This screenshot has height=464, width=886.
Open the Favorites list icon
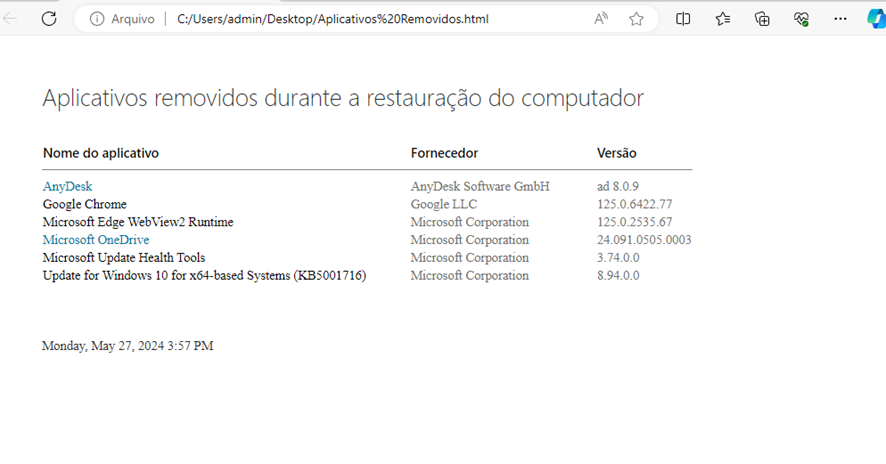pyautogui.click(x=723, y=19)
